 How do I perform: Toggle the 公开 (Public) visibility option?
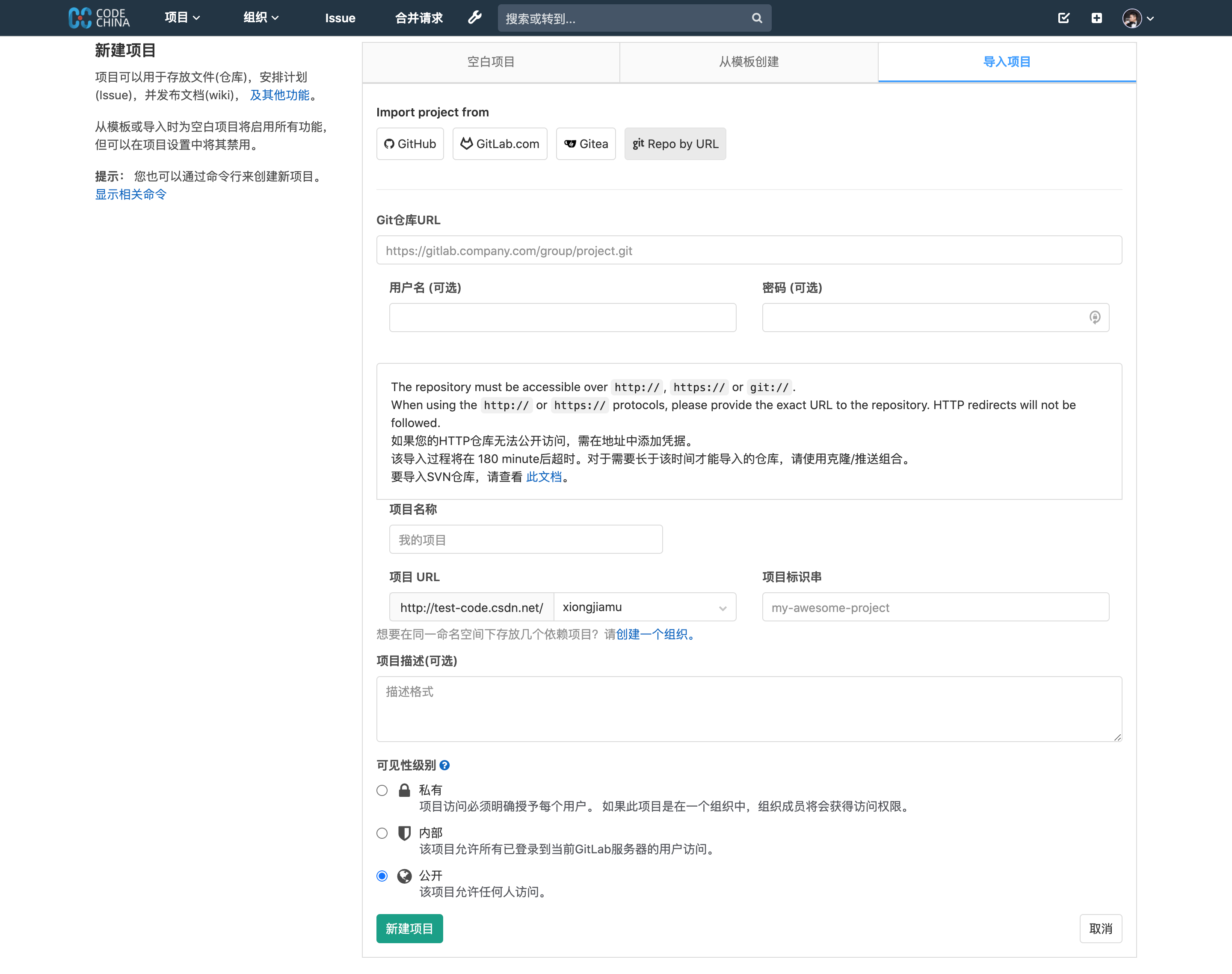382,876
